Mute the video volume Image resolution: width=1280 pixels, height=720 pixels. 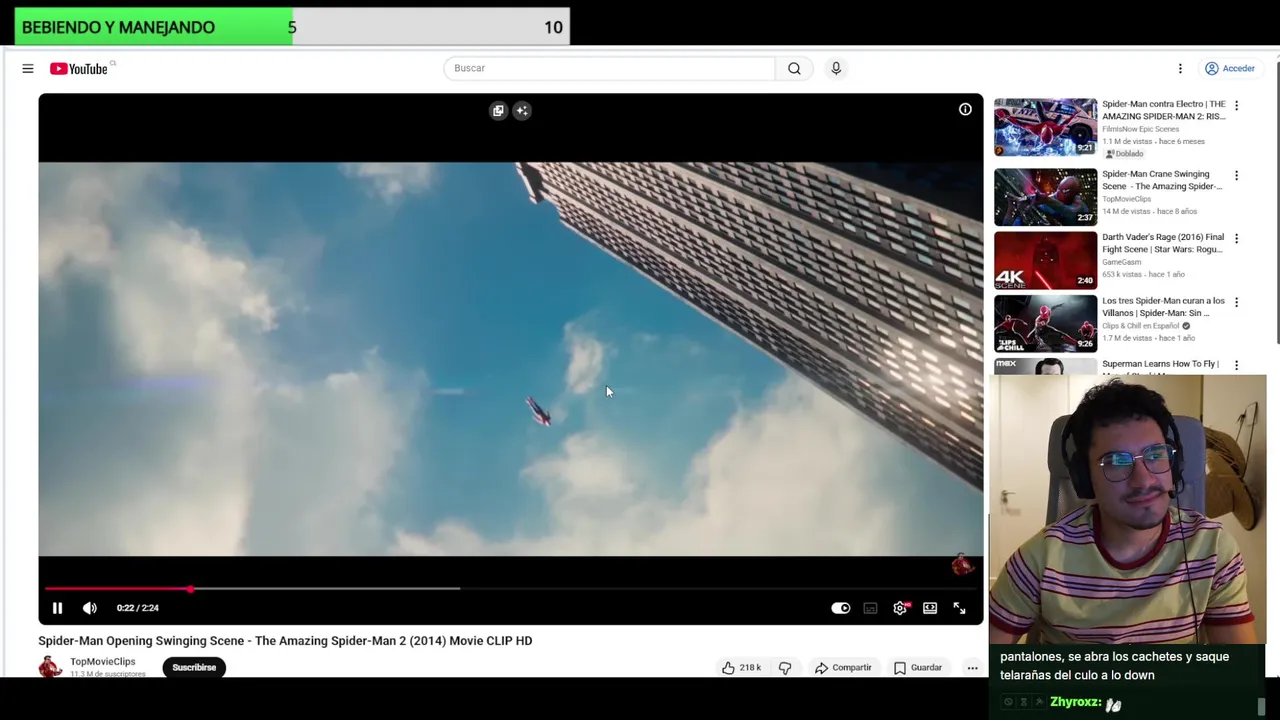click(x=90, y=608)
